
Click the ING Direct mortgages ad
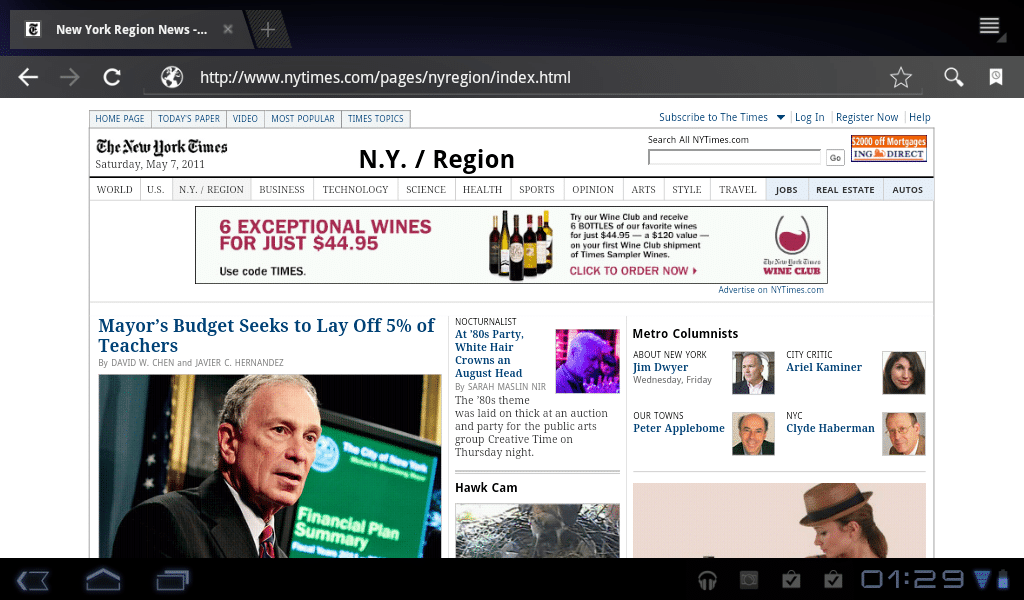889,148
